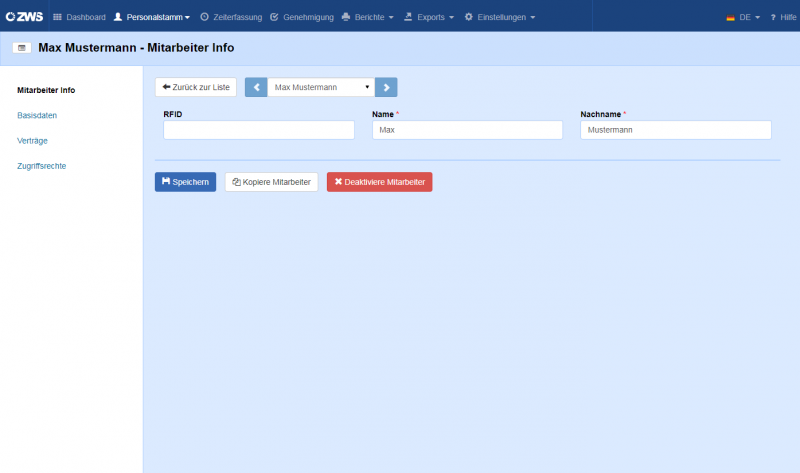Screen dimensions: 800x473
Task: Go to previous employee arrow
Action: [256, 87]
